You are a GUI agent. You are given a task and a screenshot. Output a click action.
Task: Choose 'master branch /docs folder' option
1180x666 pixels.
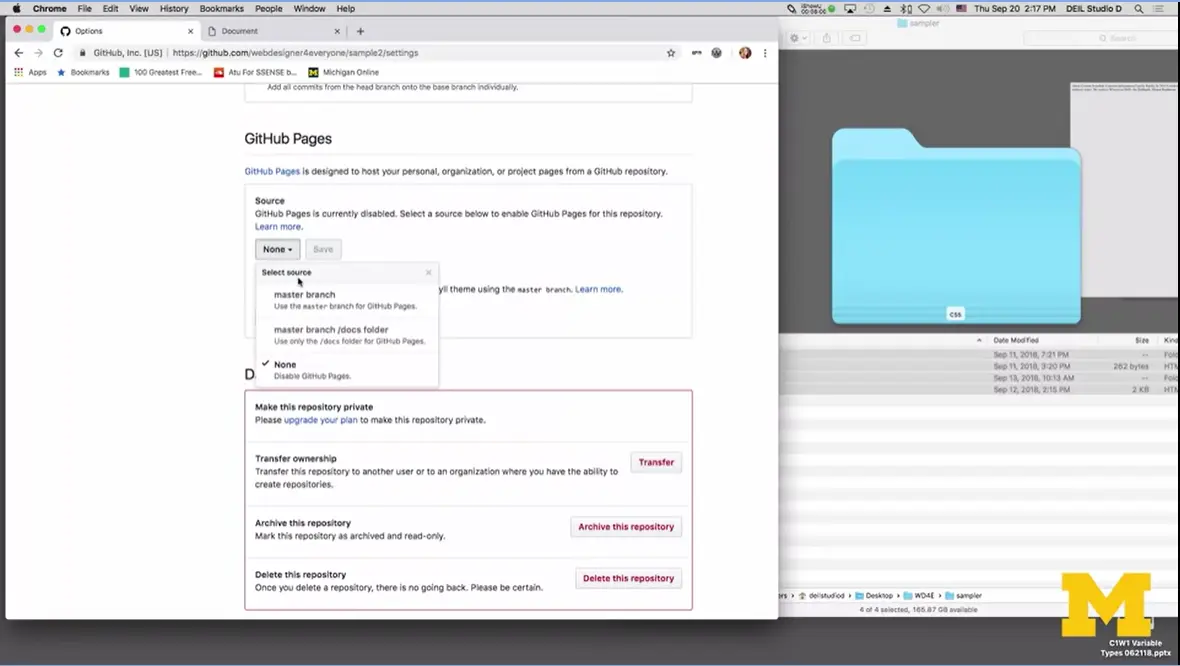click(331, 329)
